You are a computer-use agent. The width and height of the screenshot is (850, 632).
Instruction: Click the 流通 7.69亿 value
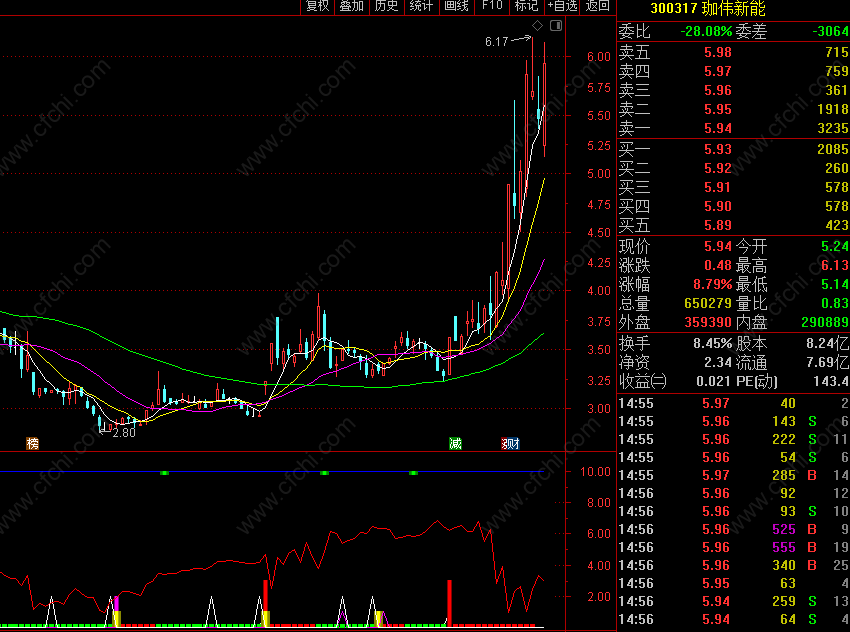(x=827, y=363)
